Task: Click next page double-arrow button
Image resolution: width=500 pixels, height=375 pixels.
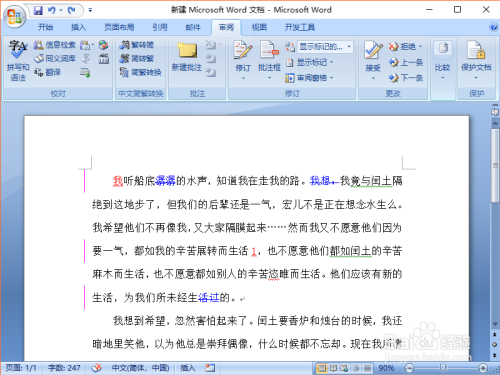Action: (495, 356)
